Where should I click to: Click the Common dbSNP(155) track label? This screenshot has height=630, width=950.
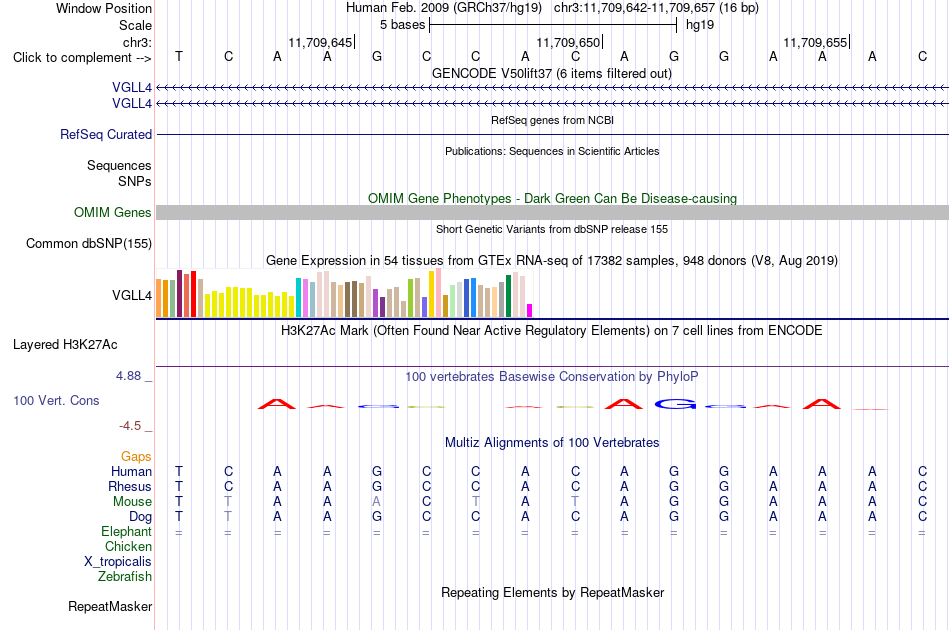pyautogui.click(x=88, y=244)
